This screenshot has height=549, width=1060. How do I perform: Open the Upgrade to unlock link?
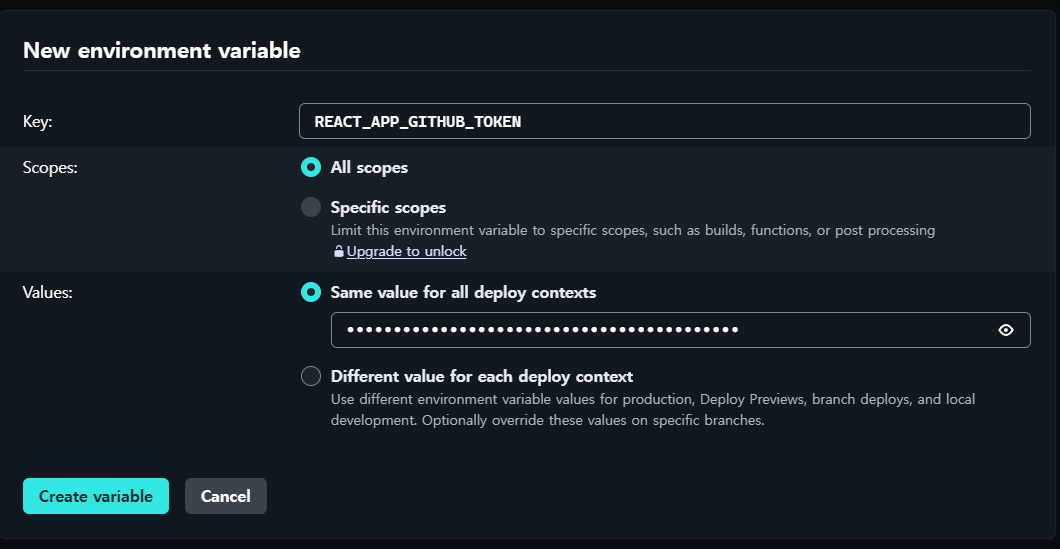point(406,252)
